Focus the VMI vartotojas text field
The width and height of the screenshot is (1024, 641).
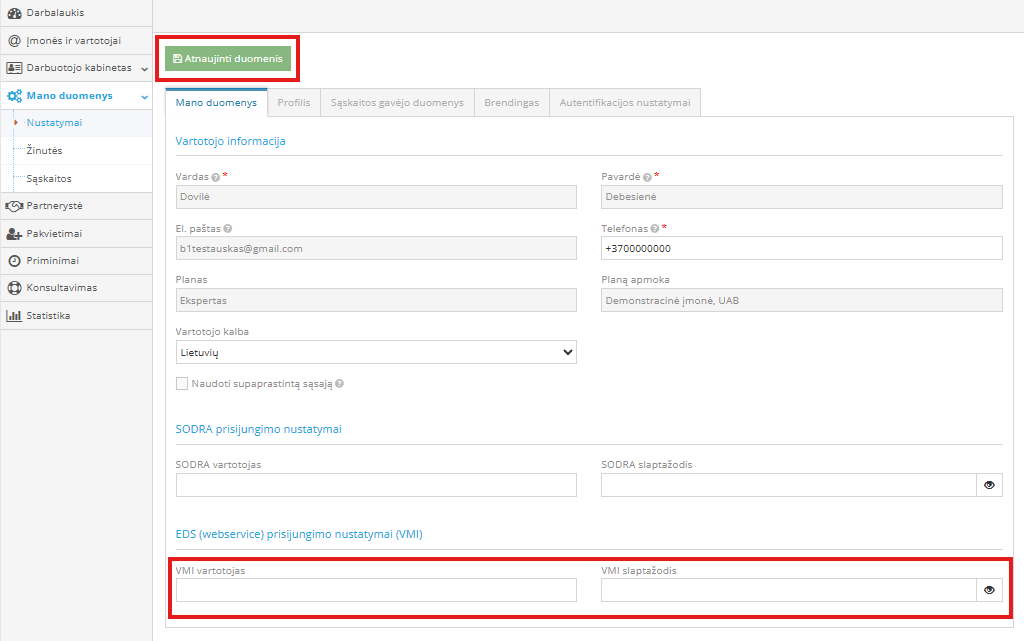(376, 590)
